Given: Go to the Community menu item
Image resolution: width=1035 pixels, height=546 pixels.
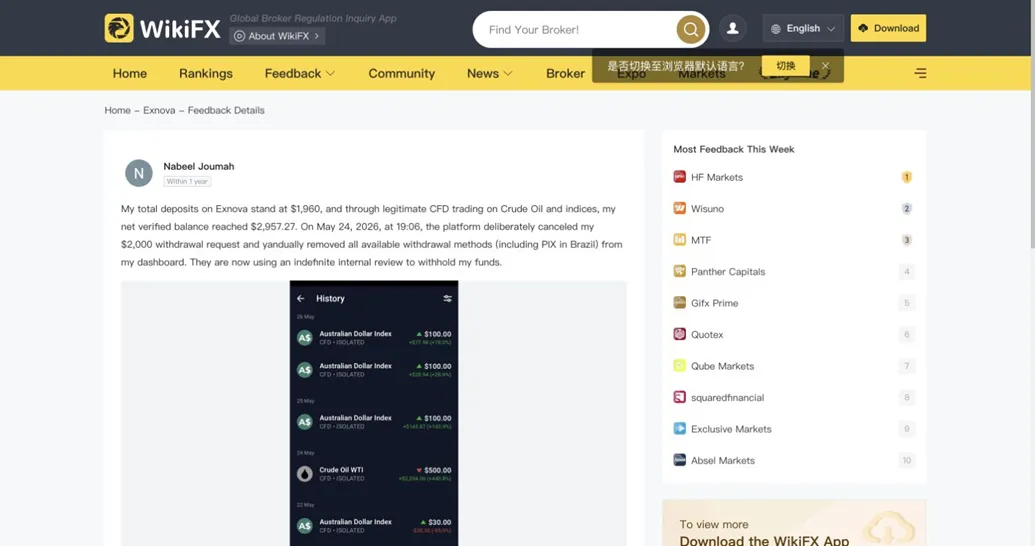Looking at the screenshot, I should 401,73.
